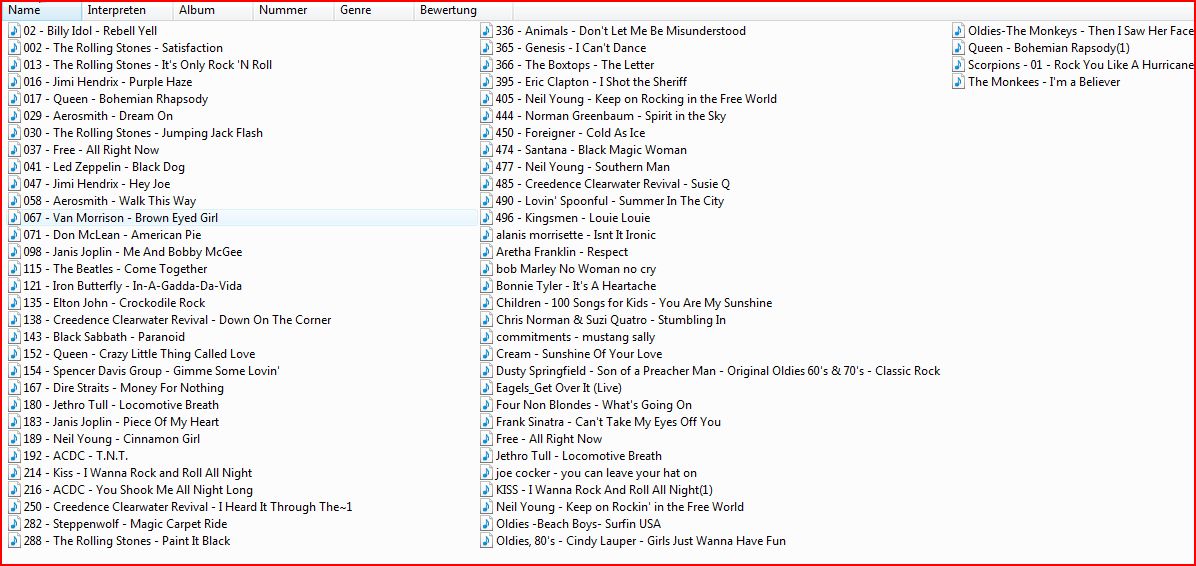1196x566 pixels.
Task: Select '250 - Creedence Clearwater Revival - I Heard It Through The~1'
Action: [x=188, y=507]
